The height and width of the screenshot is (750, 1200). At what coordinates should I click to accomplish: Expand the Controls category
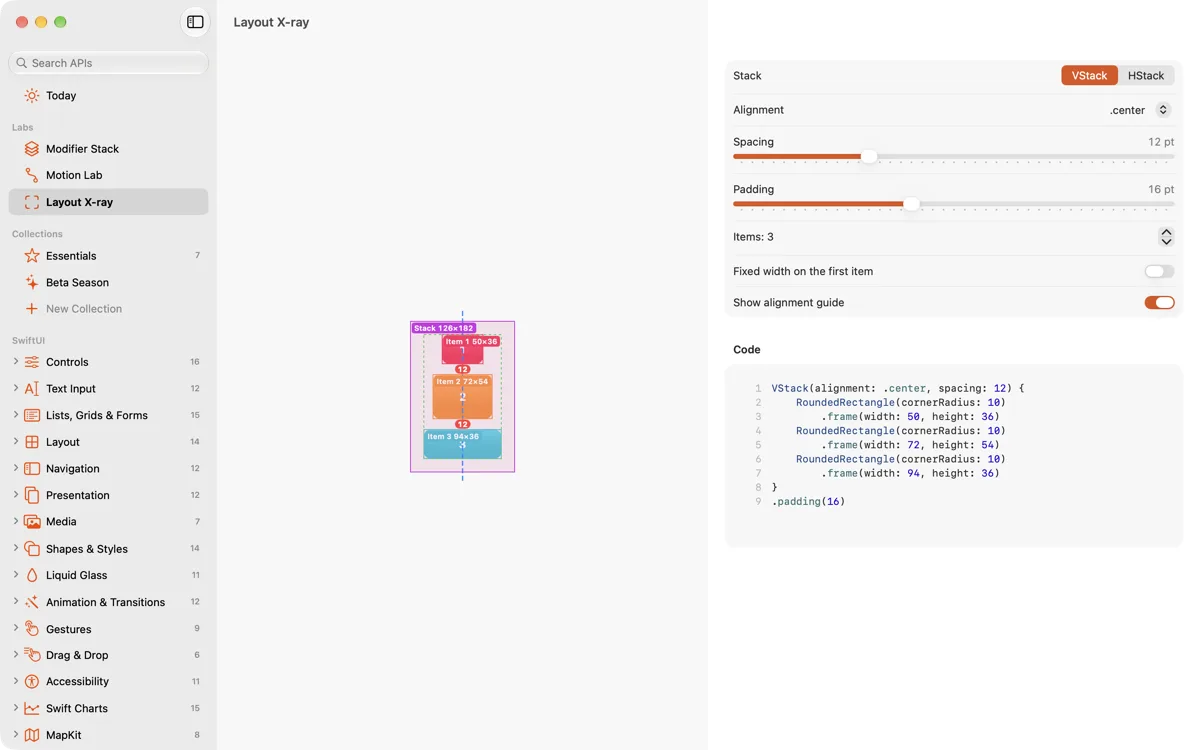point(16,362)
